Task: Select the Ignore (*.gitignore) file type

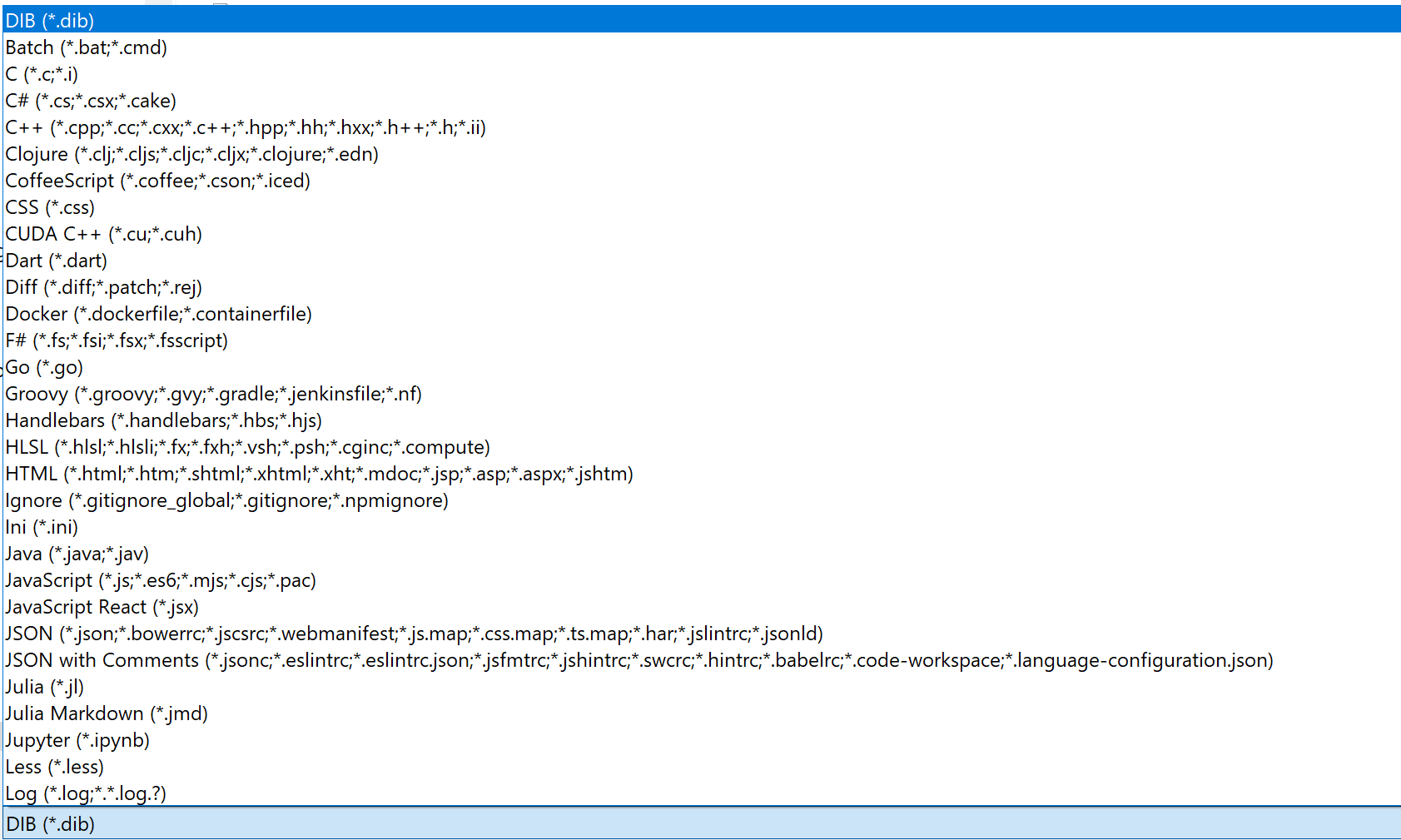Action: [x=702, y=500]
